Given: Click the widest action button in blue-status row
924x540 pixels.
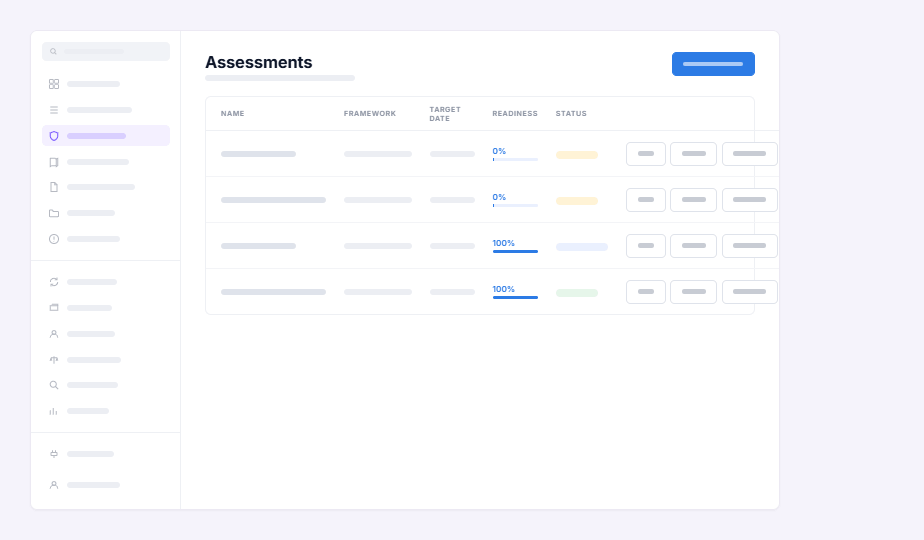Looking at the screenshot, I should point(750,246).
